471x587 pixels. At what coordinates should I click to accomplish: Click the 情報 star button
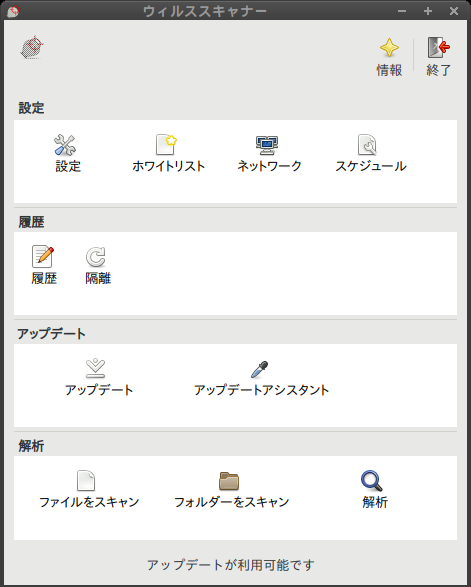389,57
